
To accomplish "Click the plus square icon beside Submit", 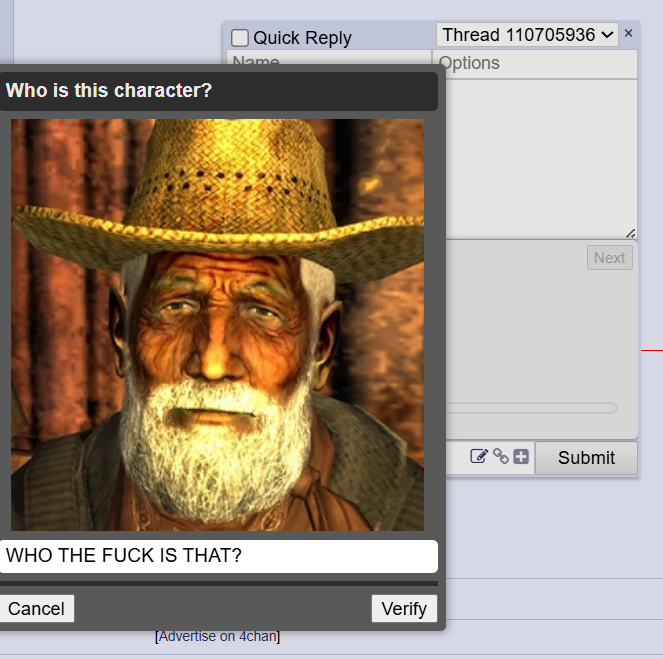I will pos(521,457).
